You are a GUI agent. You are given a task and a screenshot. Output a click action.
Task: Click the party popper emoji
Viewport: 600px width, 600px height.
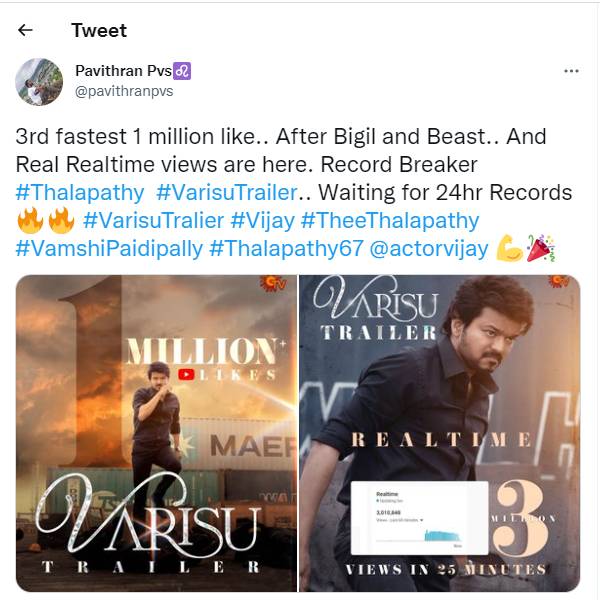point(541,248)
